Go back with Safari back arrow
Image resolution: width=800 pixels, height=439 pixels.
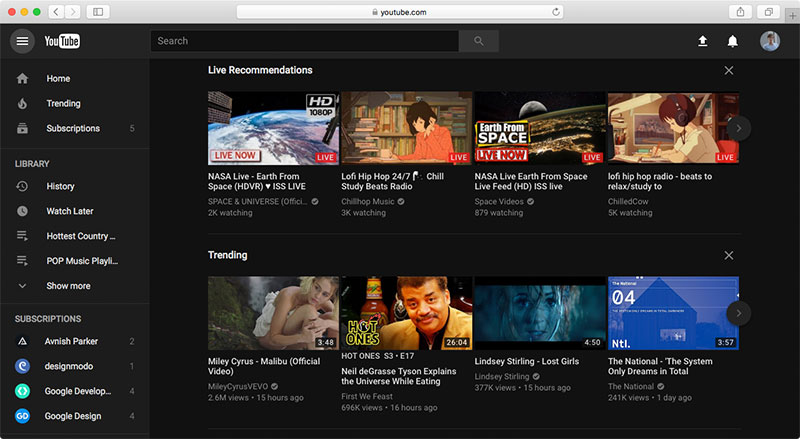tap(56, 12)
